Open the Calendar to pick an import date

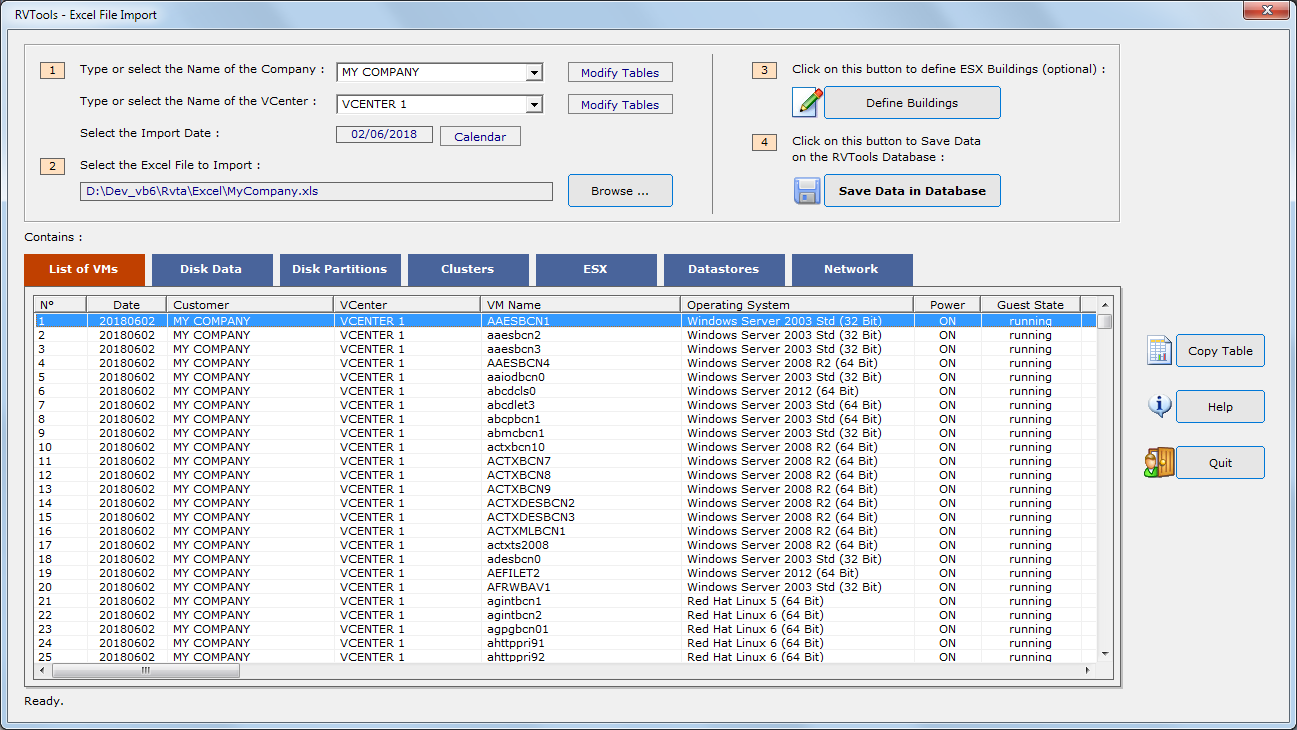click(479, 135)
